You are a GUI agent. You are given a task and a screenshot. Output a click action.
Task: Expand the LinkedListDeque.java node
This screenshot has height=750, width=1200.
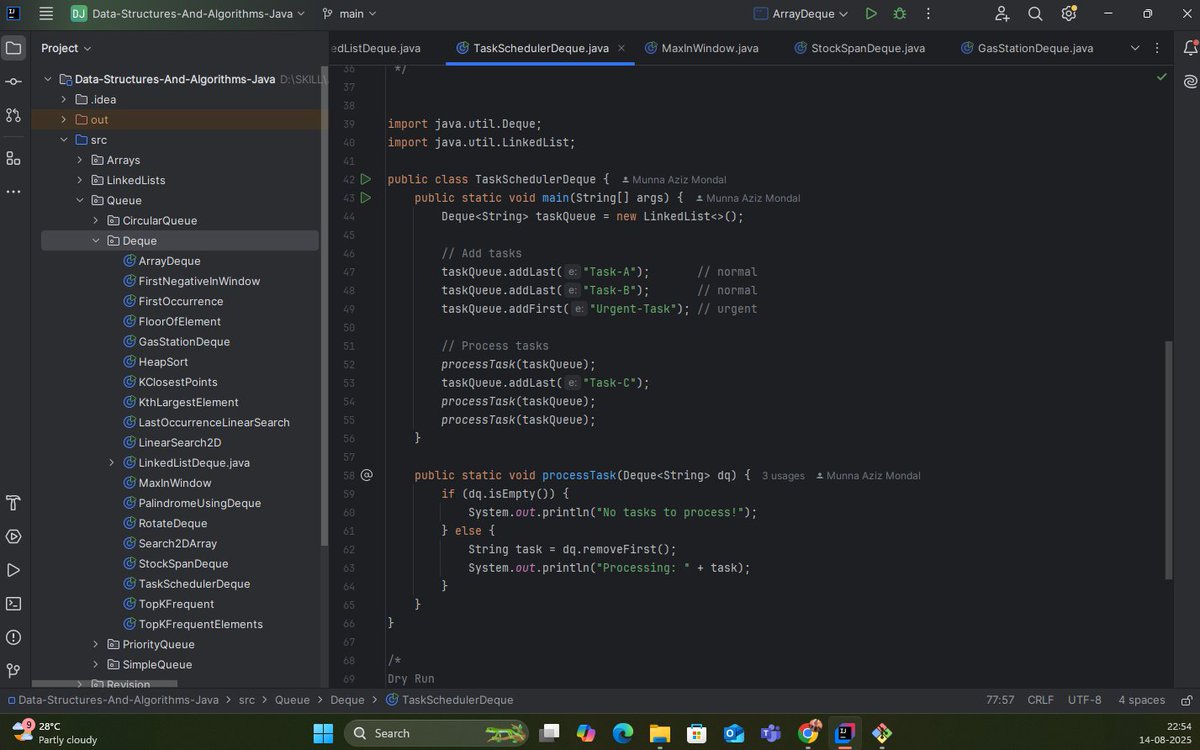112,463
